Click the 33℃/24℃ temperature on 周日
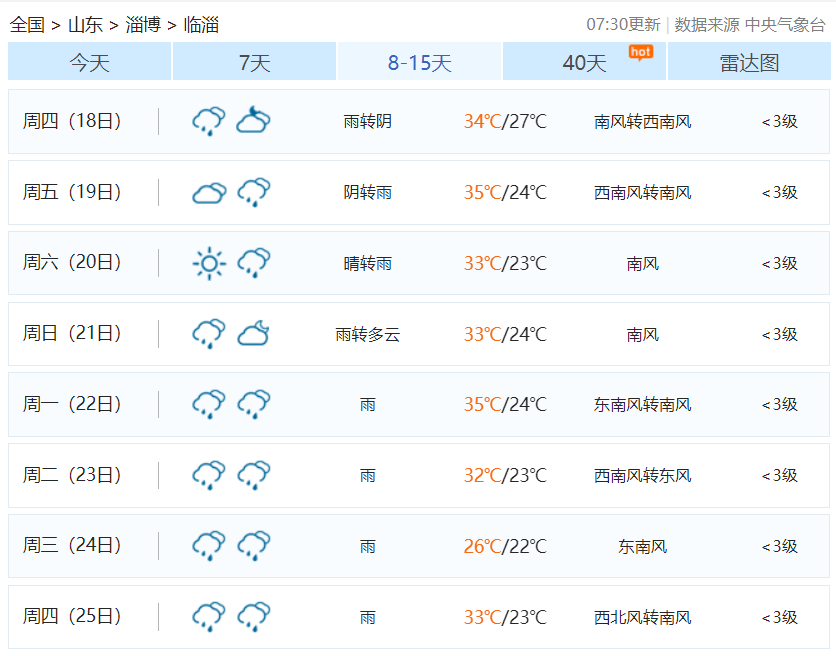 (x=505, y=334)
